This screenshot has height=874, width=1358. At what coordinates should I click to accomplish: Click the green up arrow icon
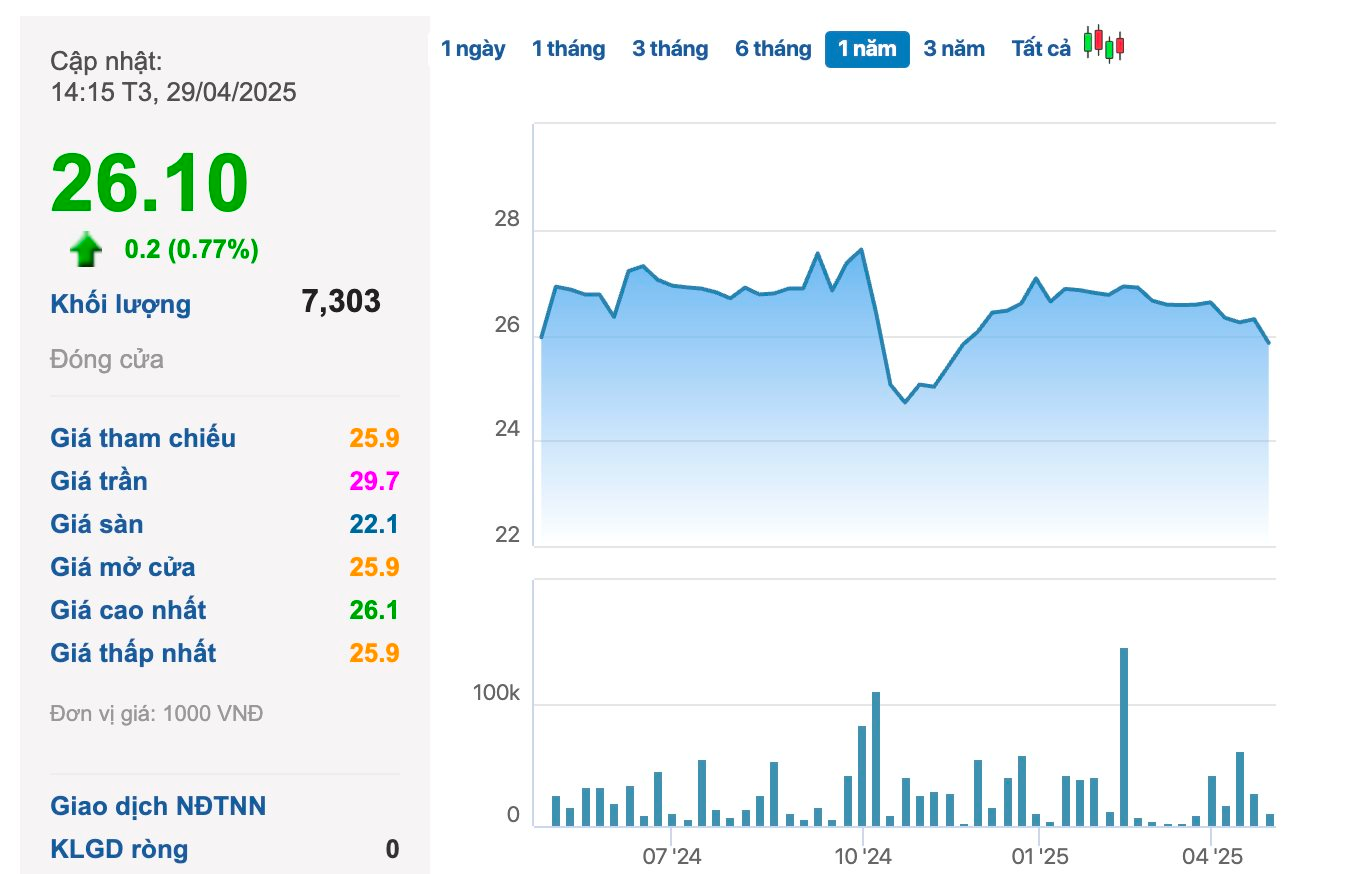(x=86, y=250)
